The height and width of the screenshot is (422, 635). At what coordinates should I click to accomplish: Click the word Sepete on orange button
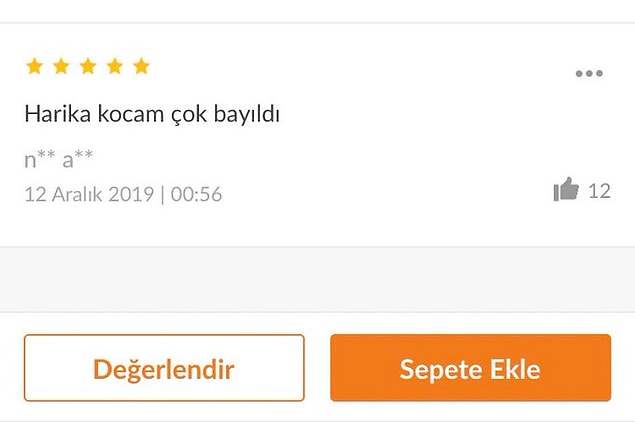(x=442, y=370)
